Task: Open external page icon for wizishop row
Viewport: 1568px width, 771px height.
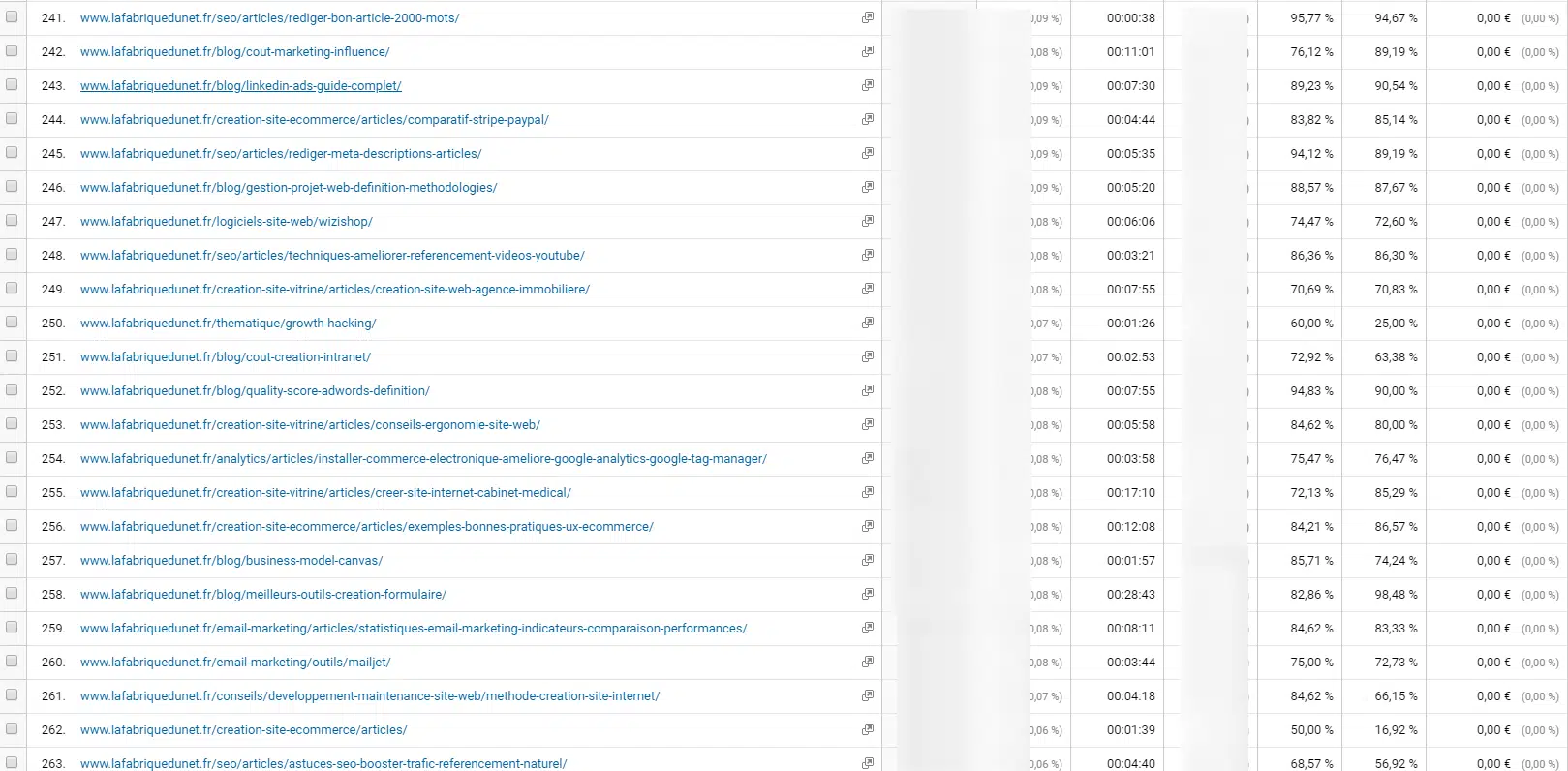Action: [x=868, y=221]
